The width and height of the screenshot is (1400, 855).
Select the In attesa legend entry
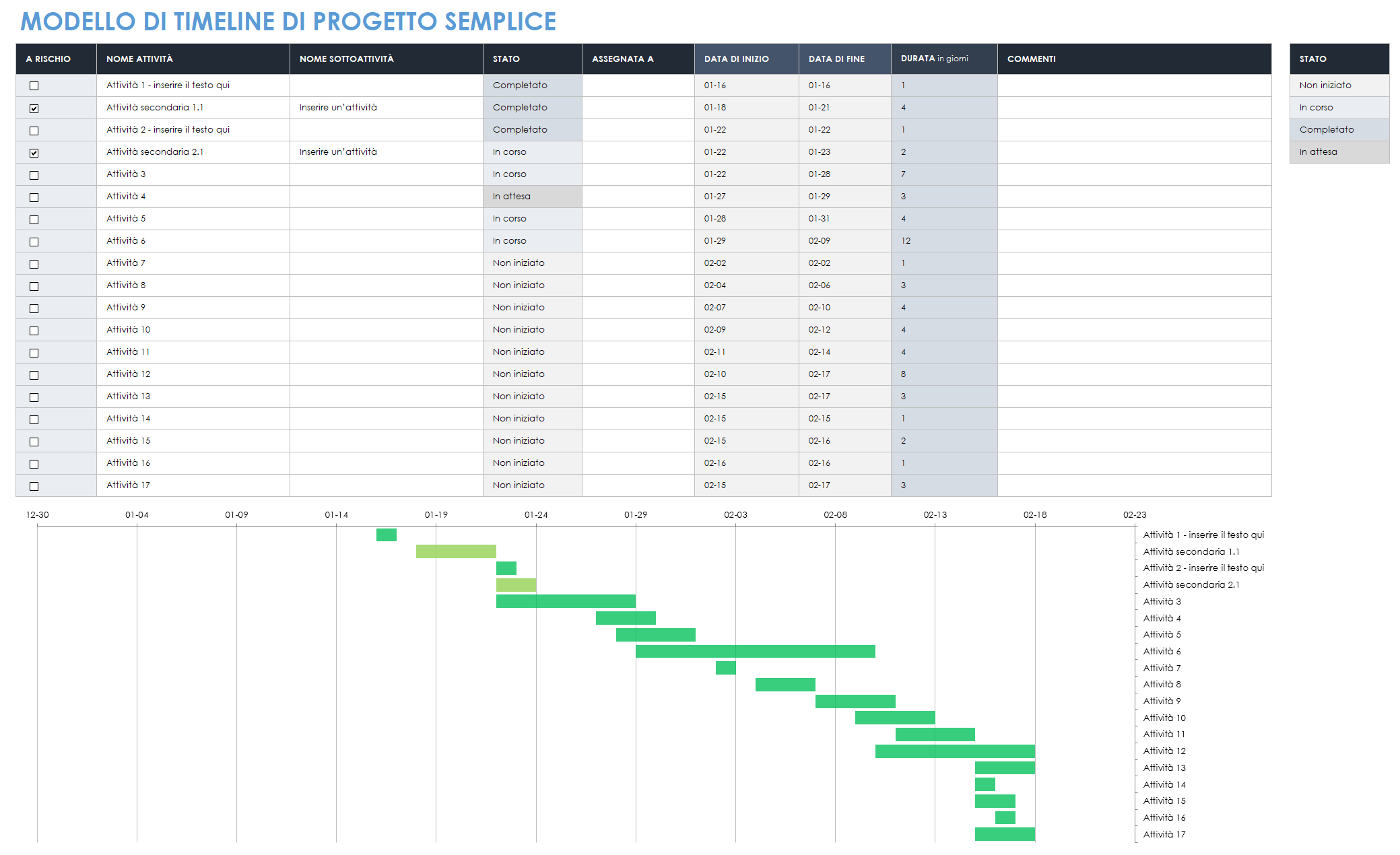tap(1339, 152)
